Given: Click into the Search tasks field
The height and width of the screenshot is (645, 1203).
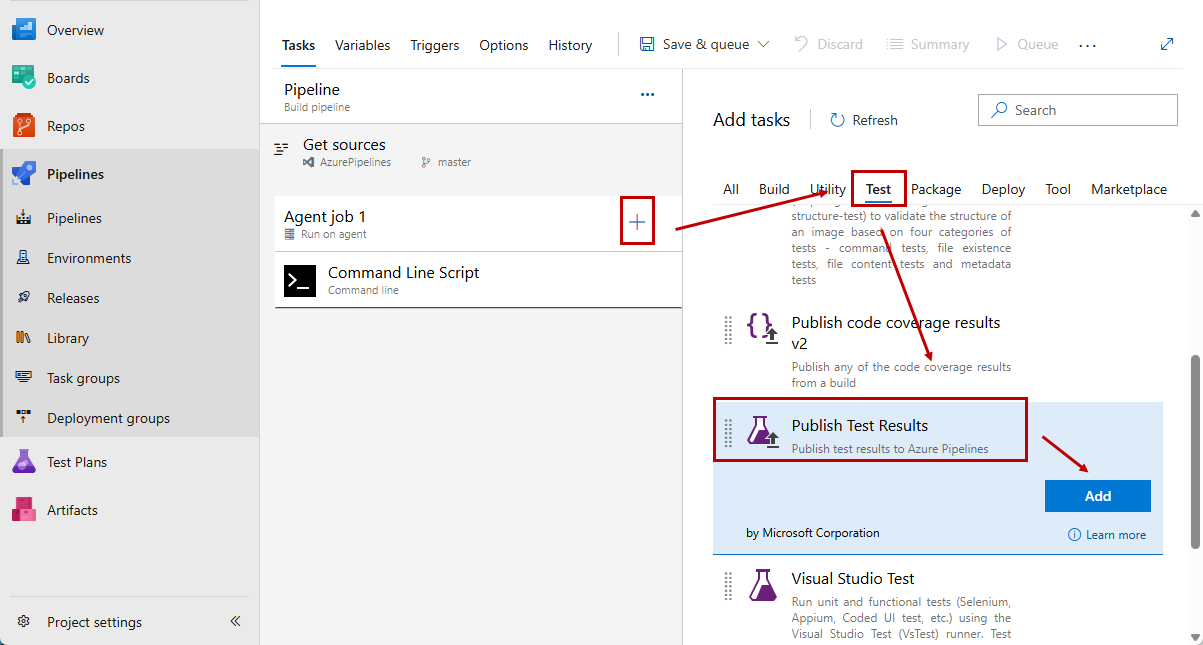Looking at the screenshot, I should (x=1078, y=110).
